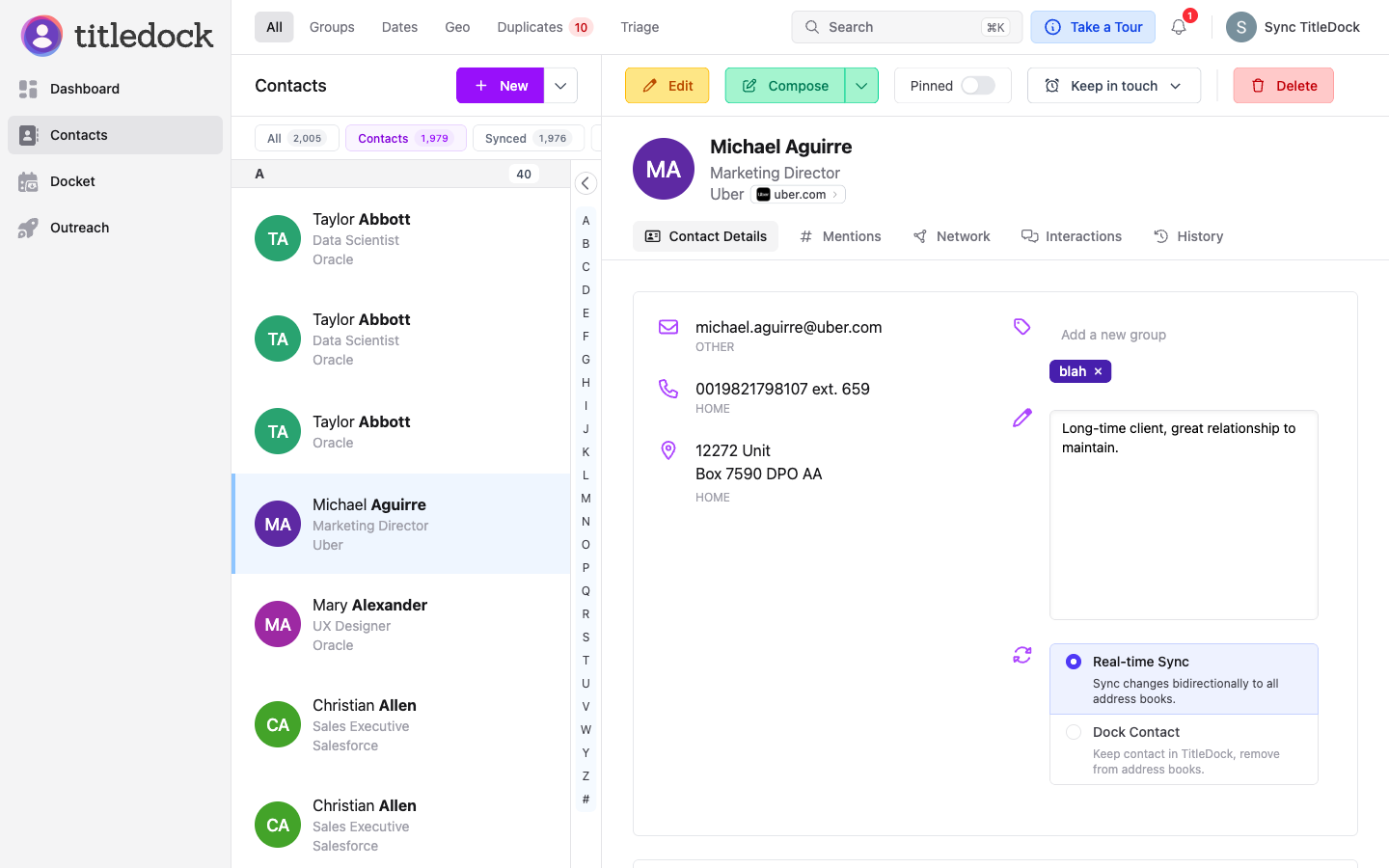Image resolution: width=1389 pixels, height=868 pixels.
Task: Click the group tag icon
Action: click(1022, 327)
